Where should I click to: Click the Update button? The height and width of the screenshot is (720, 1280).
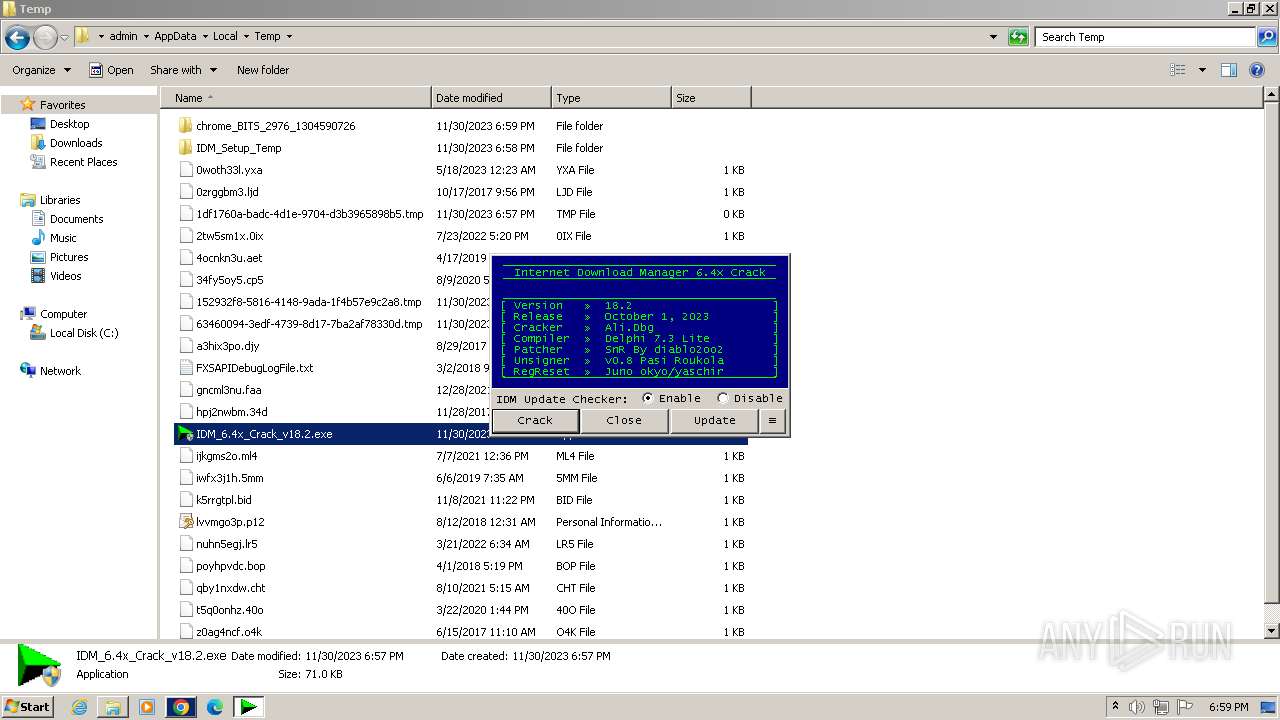pos(715,421)
